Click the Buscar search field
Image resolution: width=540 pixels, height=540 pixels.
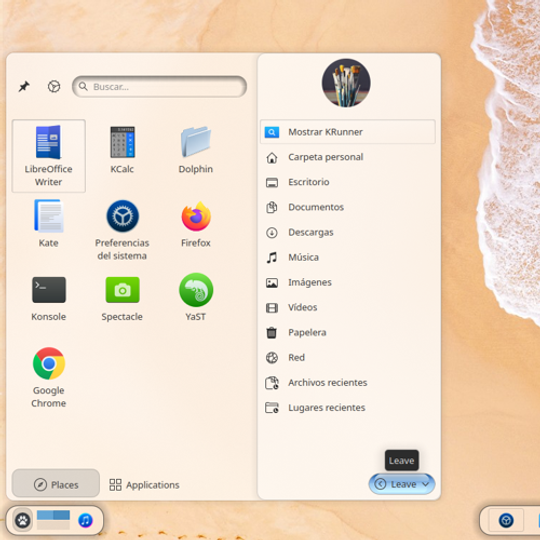[x=159, y=86]
